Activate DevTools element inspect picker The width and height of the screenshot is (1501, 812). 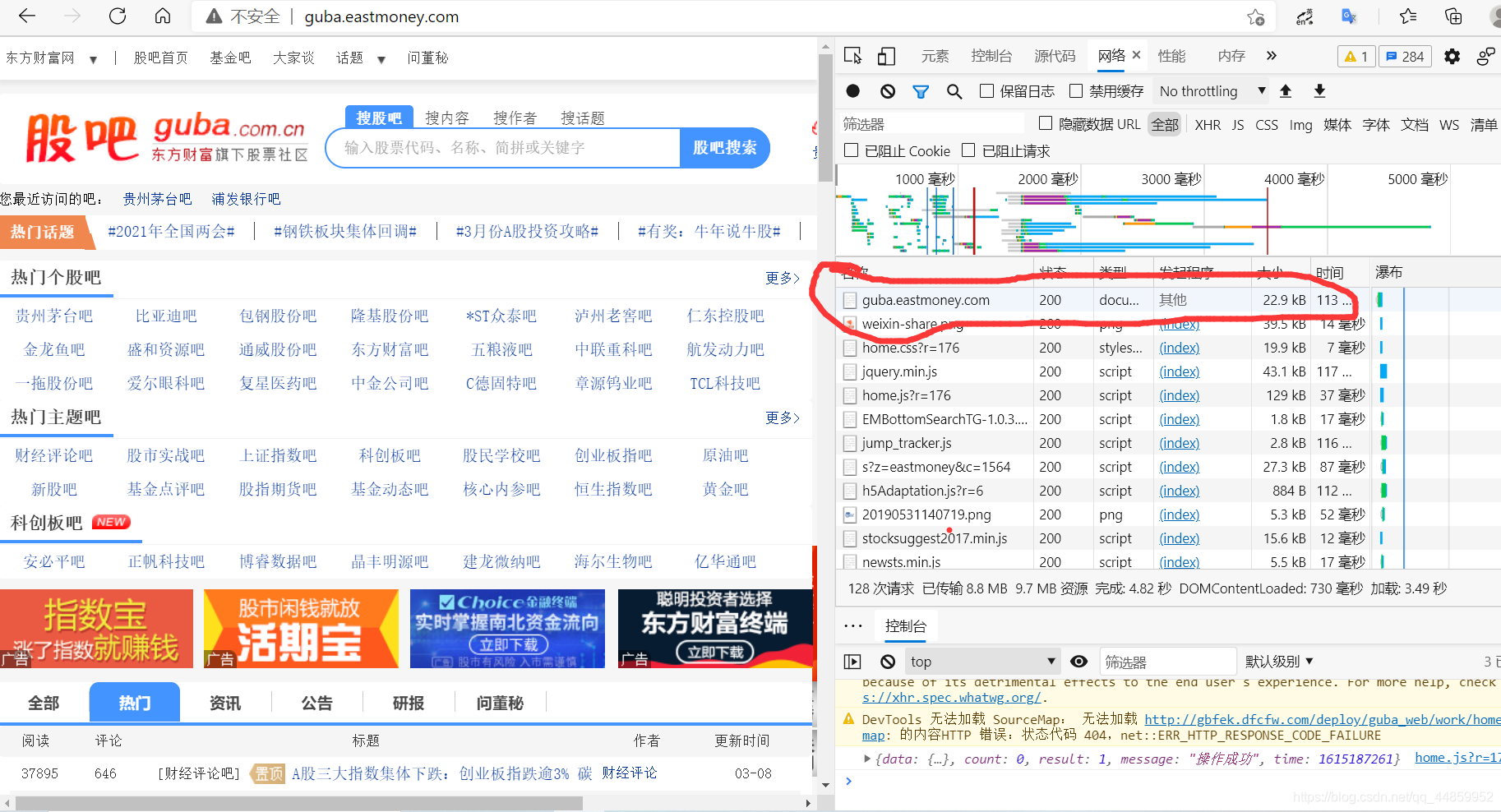coord(852,56)
